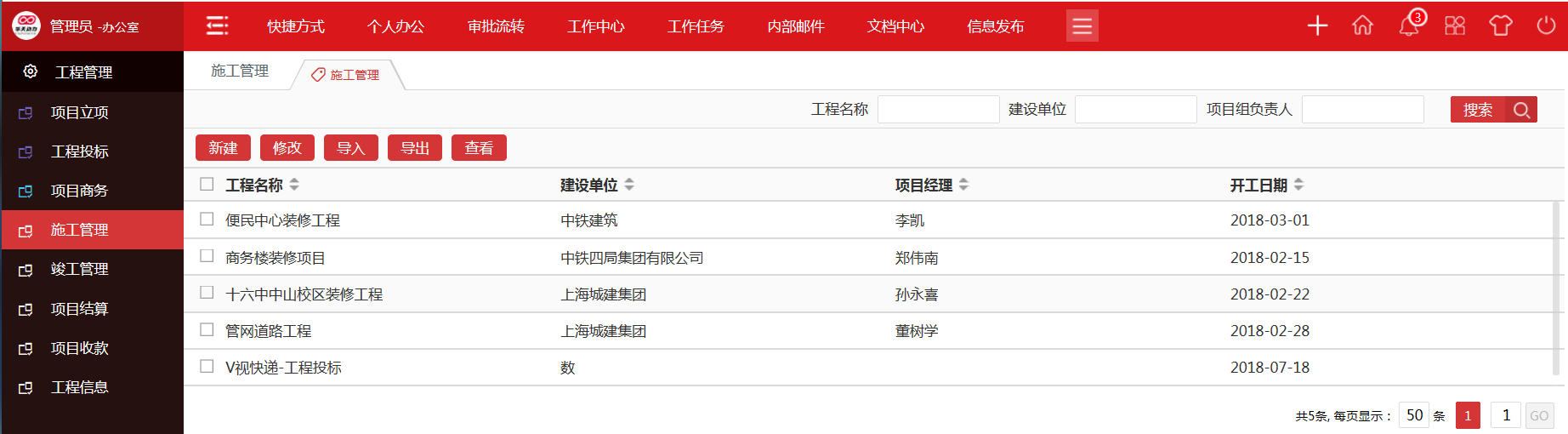Open the theme shirt icon
Image resolution: width=1568 pixels, height=434 pixels.
pos(1500,26)
